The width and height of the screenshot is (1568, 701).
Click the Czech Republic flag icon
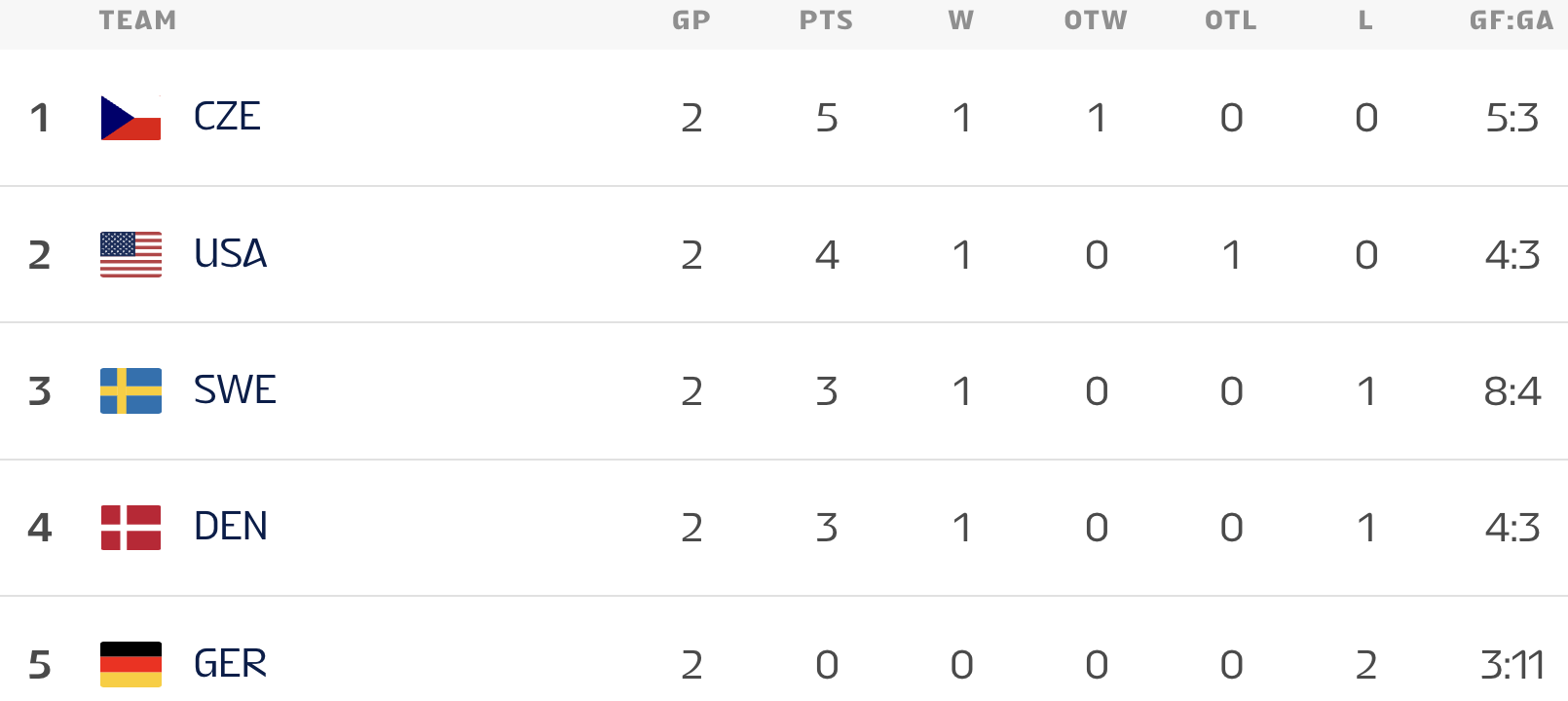[131, 118]
